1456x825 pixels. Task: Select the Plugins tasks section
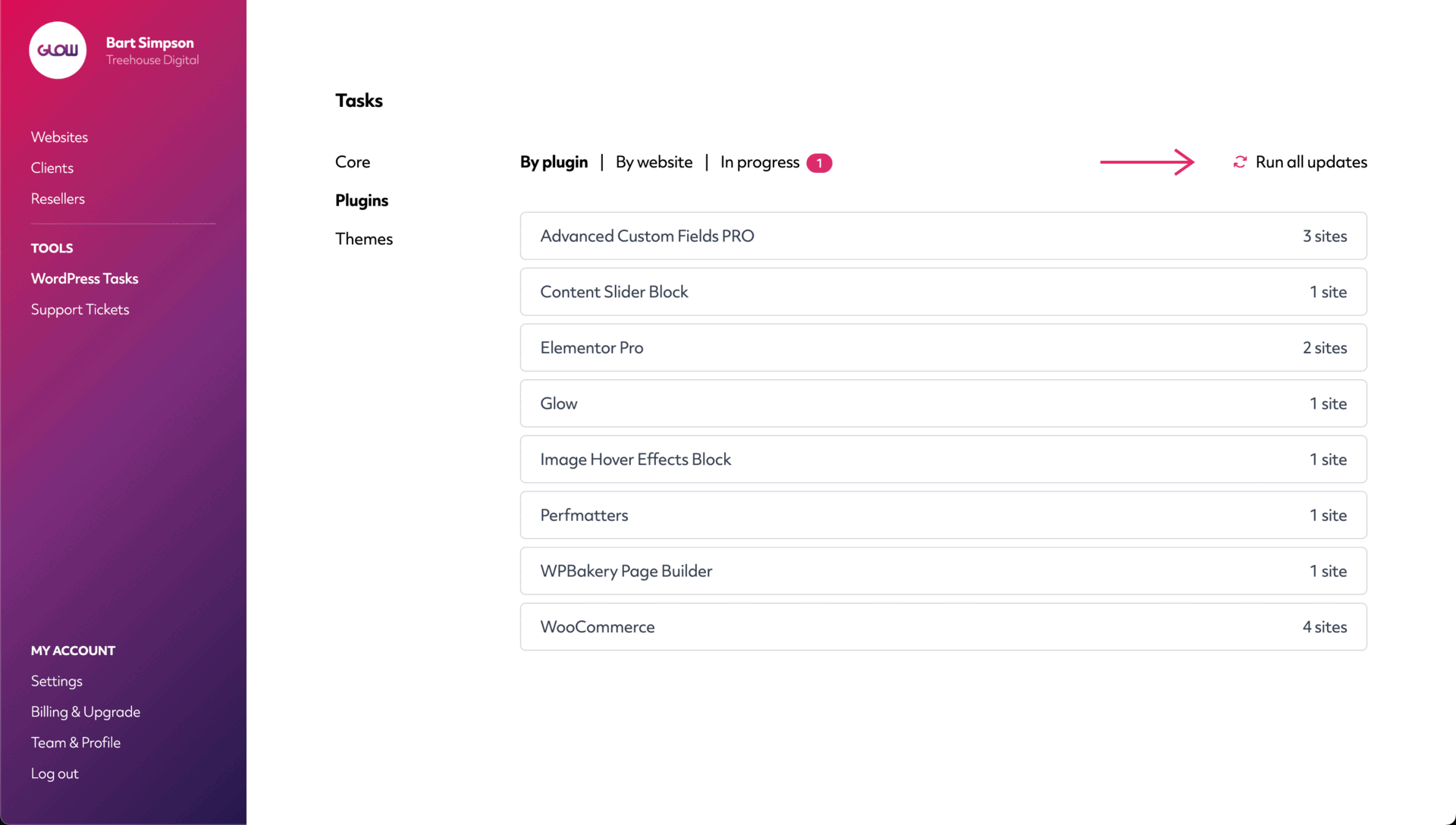click(x=362, y=200)
